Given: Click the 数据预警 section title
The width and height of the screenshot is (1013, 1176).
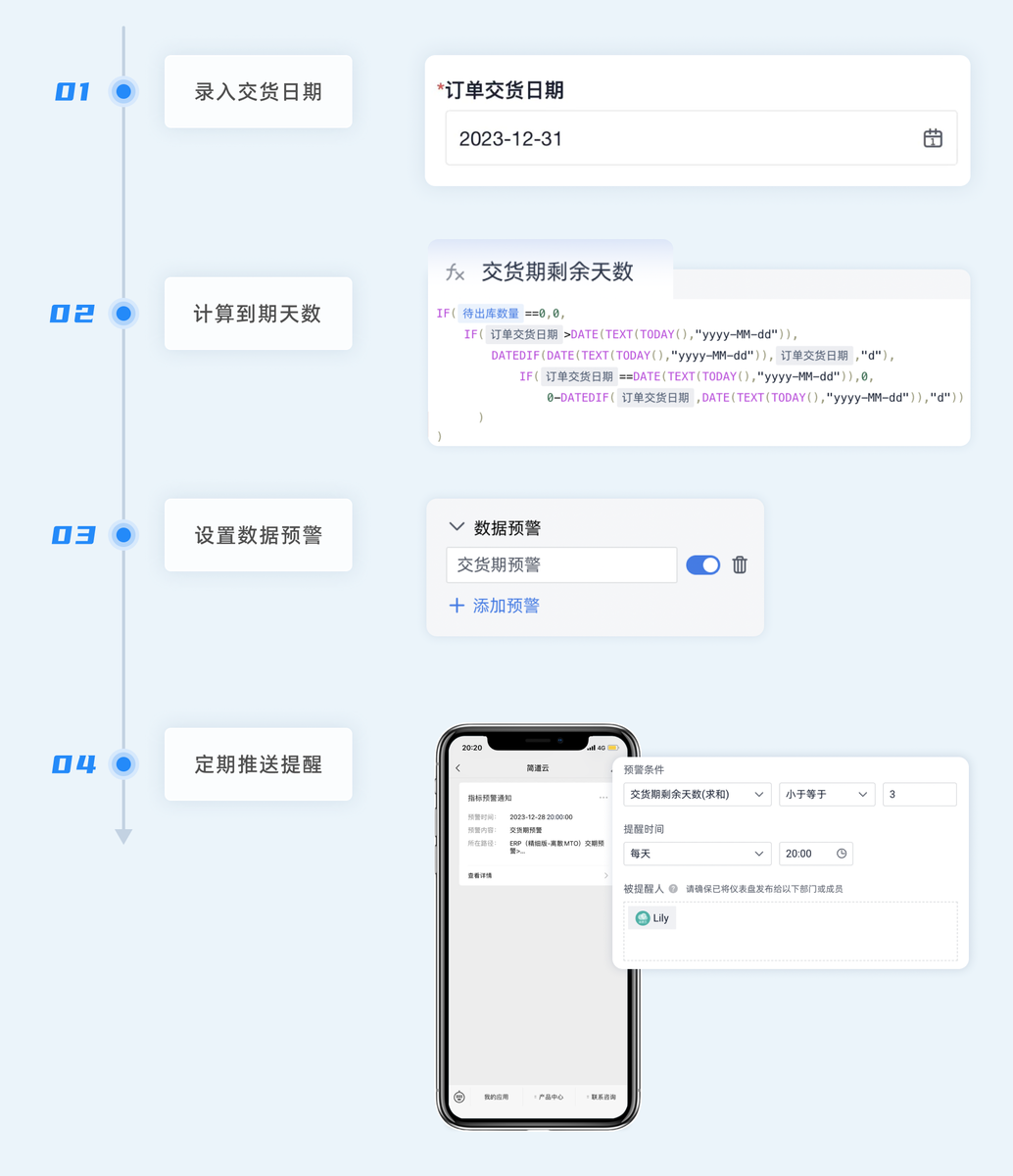Looking at the screenshot, I should pyautogui.click(x=507, y=527).
